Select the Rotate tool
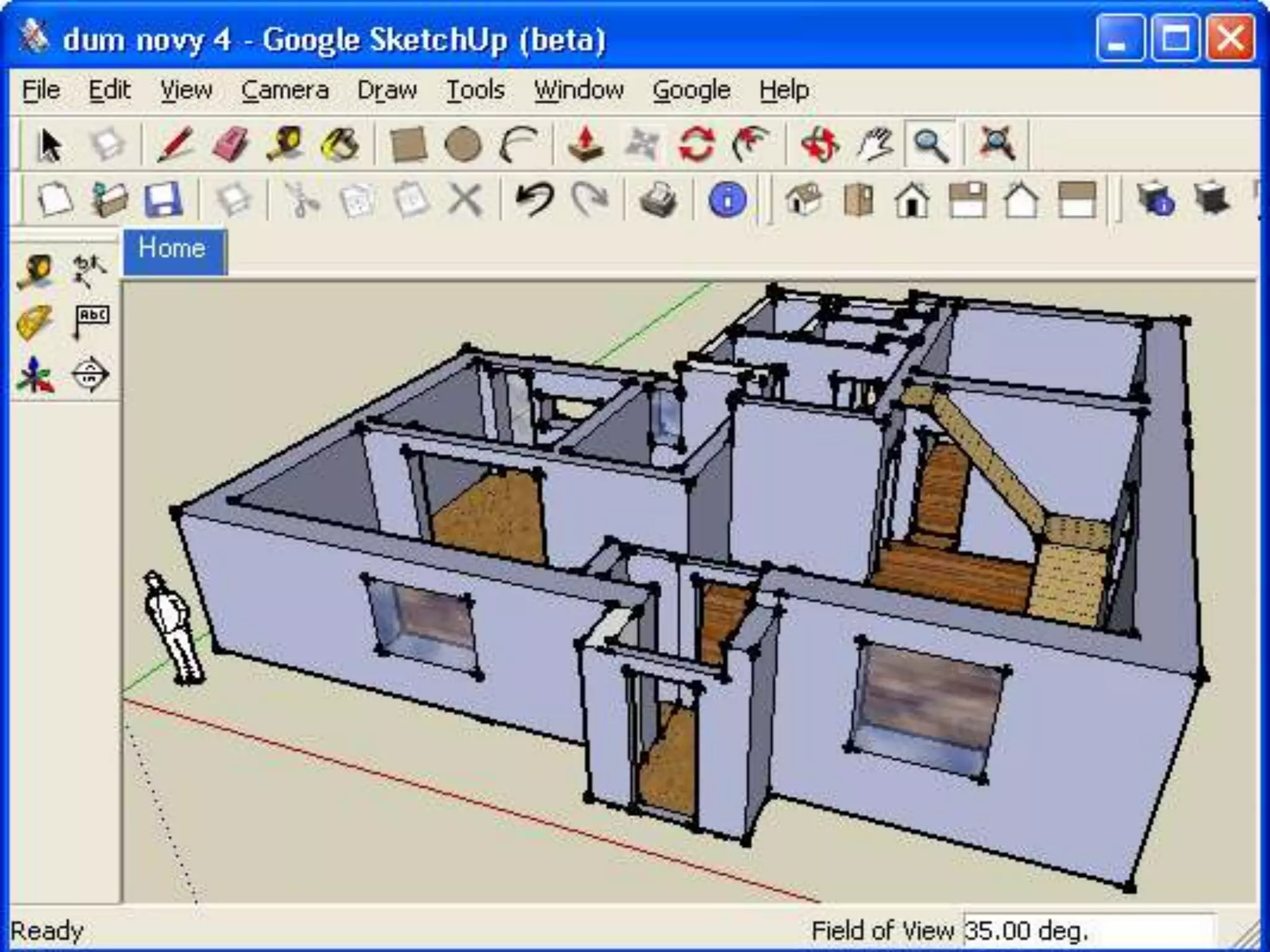Image resolution: width=1270 pixels, height=952 pixels. (x=696, y=145)
